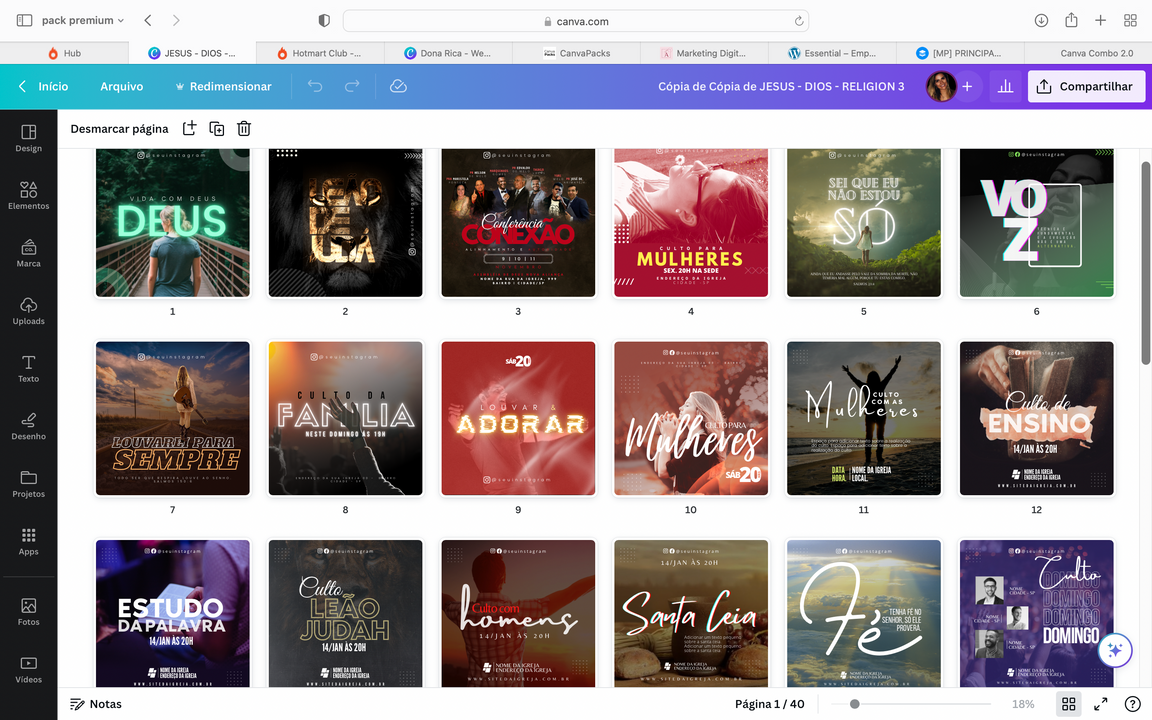Click the add page icon
The image size is (1152, 720).
pos(190,129)
